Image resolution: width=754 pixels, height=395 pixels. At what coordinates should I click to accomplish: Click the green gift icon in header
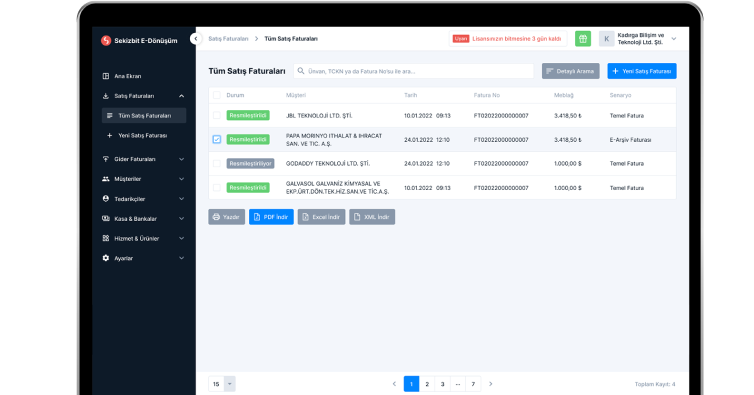click(583, 39)
